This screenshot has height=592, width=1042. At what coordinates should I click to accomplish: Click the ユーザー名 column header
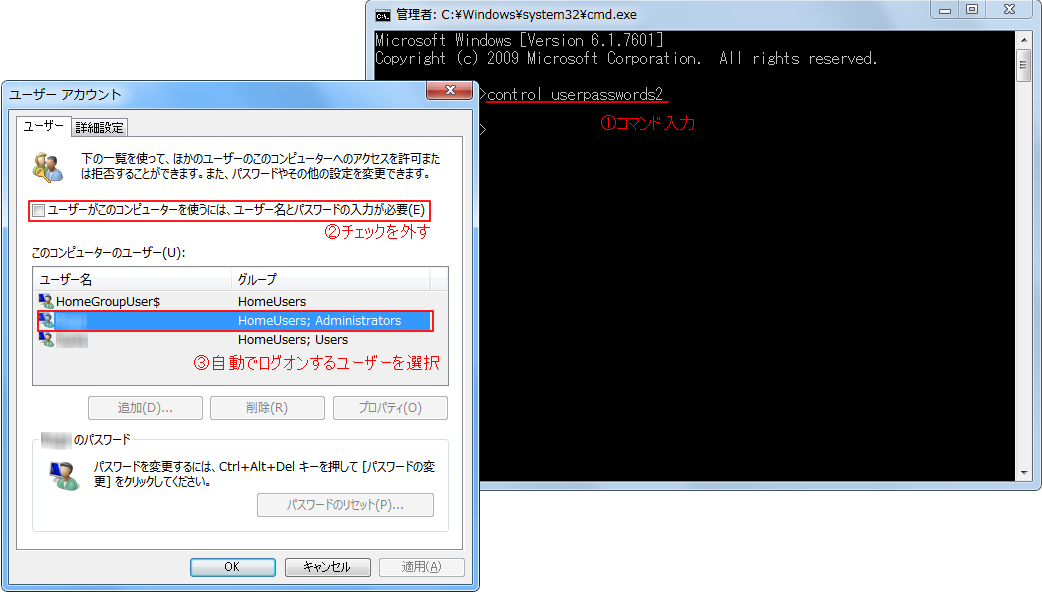pos(132,279)
